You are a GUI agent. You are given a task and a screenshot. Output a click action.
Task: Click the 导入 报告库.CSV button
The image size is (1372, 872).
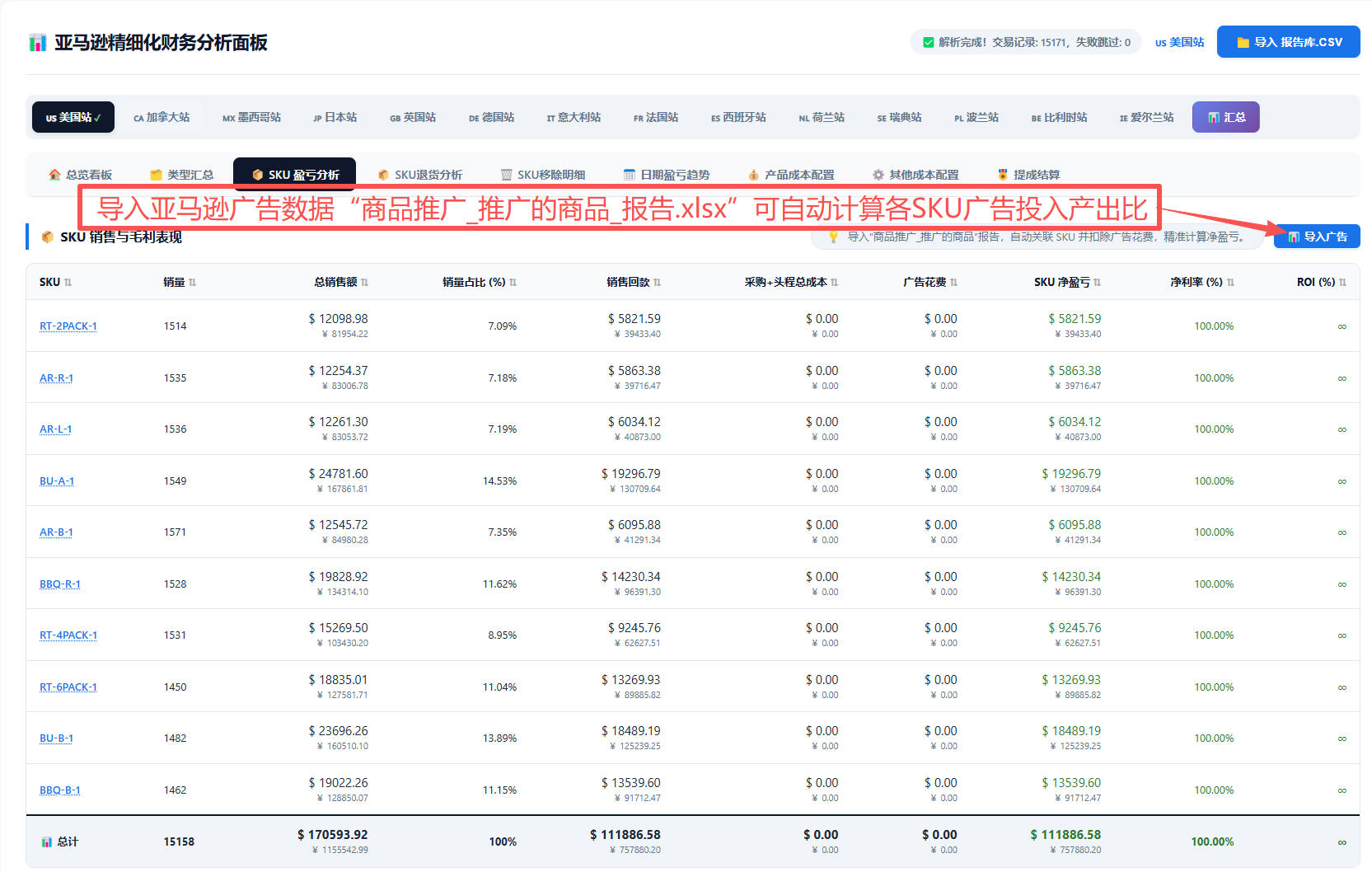pyautogui.click(x=1289, y=42)
